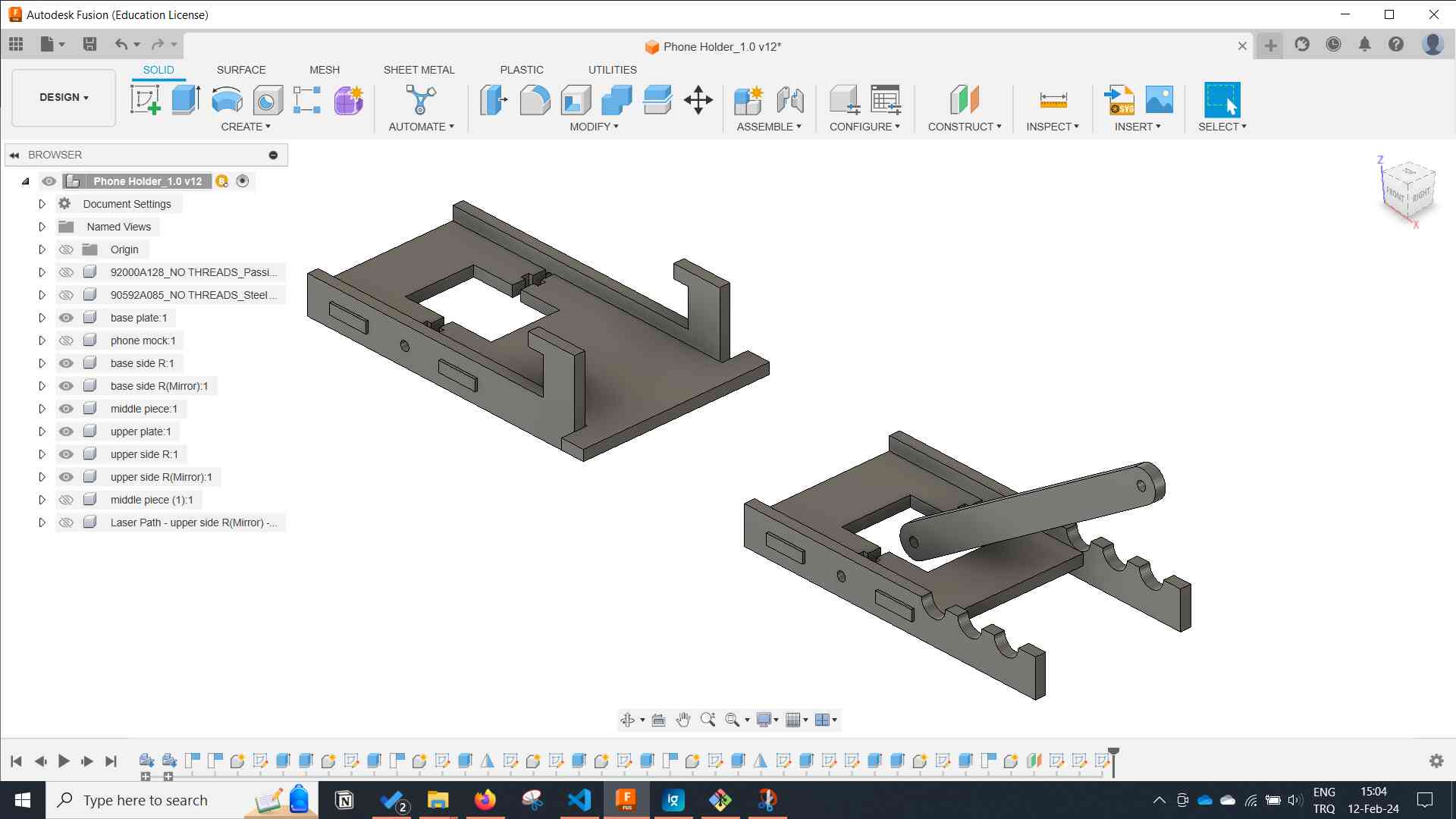Screen dimensions: 1456x819
Task: Select the Extrude tool
Action: (186, 99)
